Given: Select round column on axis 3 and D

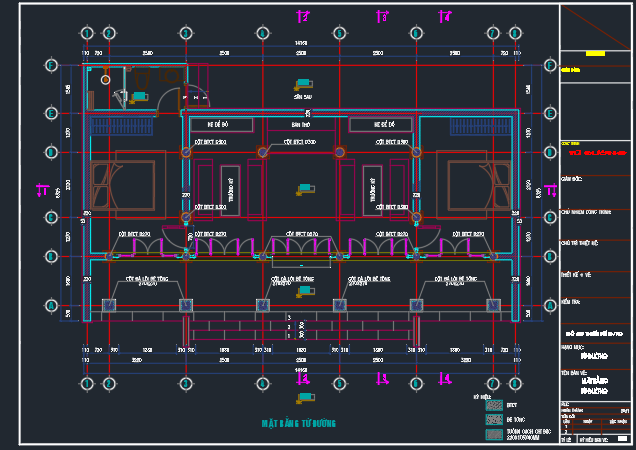Looking at the screenshot, I should point(186,153).
